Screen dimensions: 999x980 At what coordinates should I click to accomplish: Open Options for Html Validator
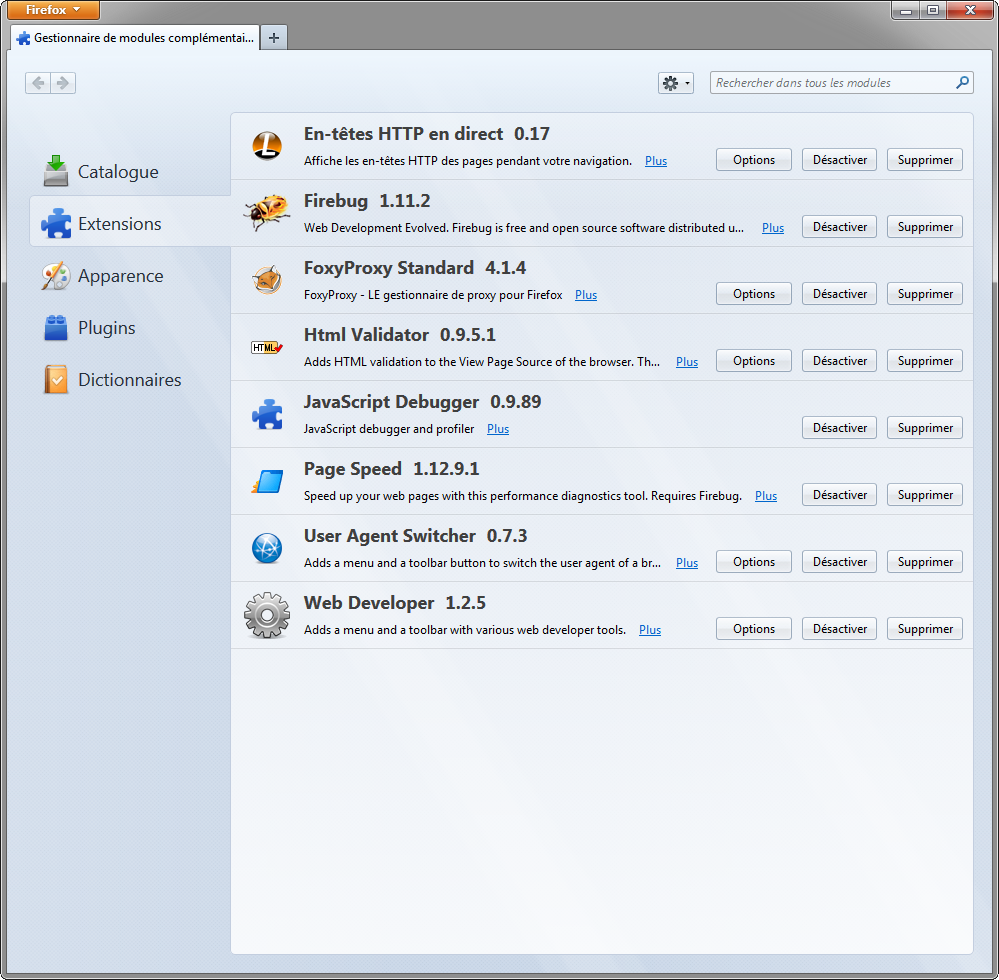pyautogui.click(x=754, y=361)
